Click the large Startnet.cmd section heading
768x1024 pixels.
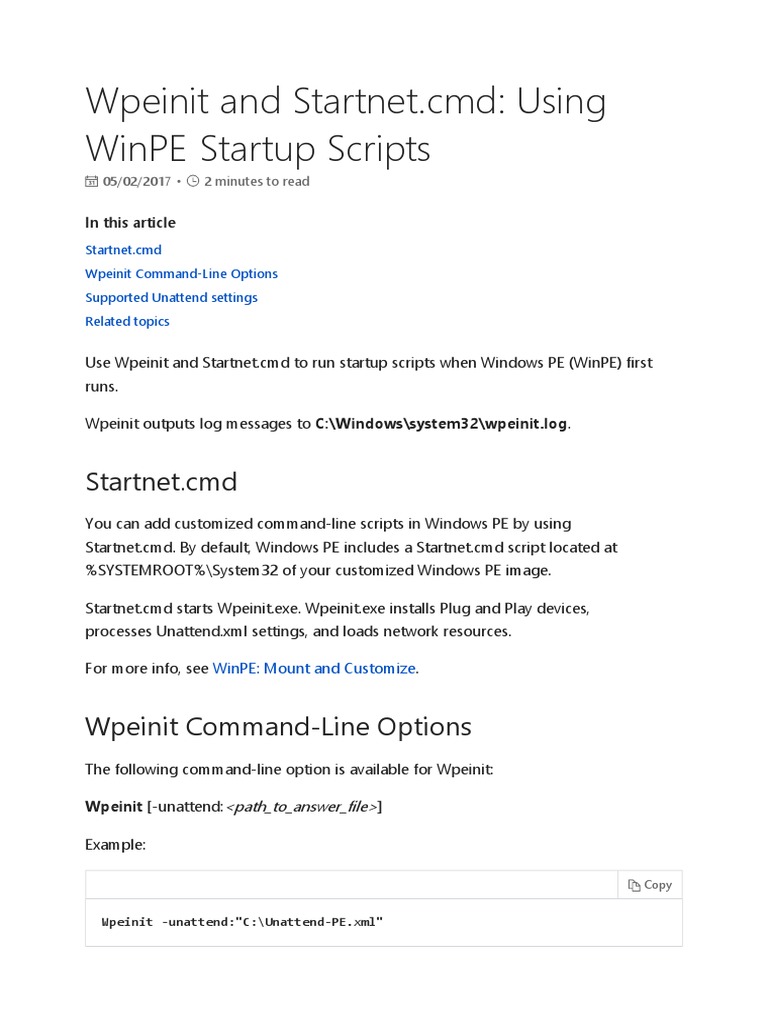(x=161, y=481)
